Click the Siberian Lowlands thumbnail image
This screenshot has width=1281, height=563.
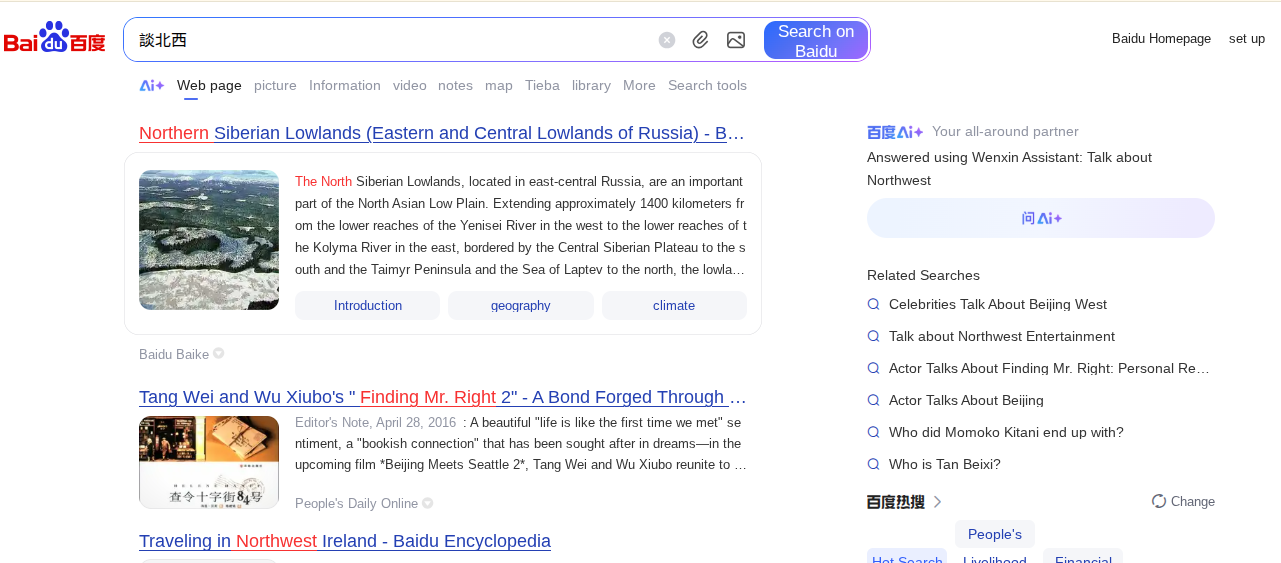click(209, 240)
